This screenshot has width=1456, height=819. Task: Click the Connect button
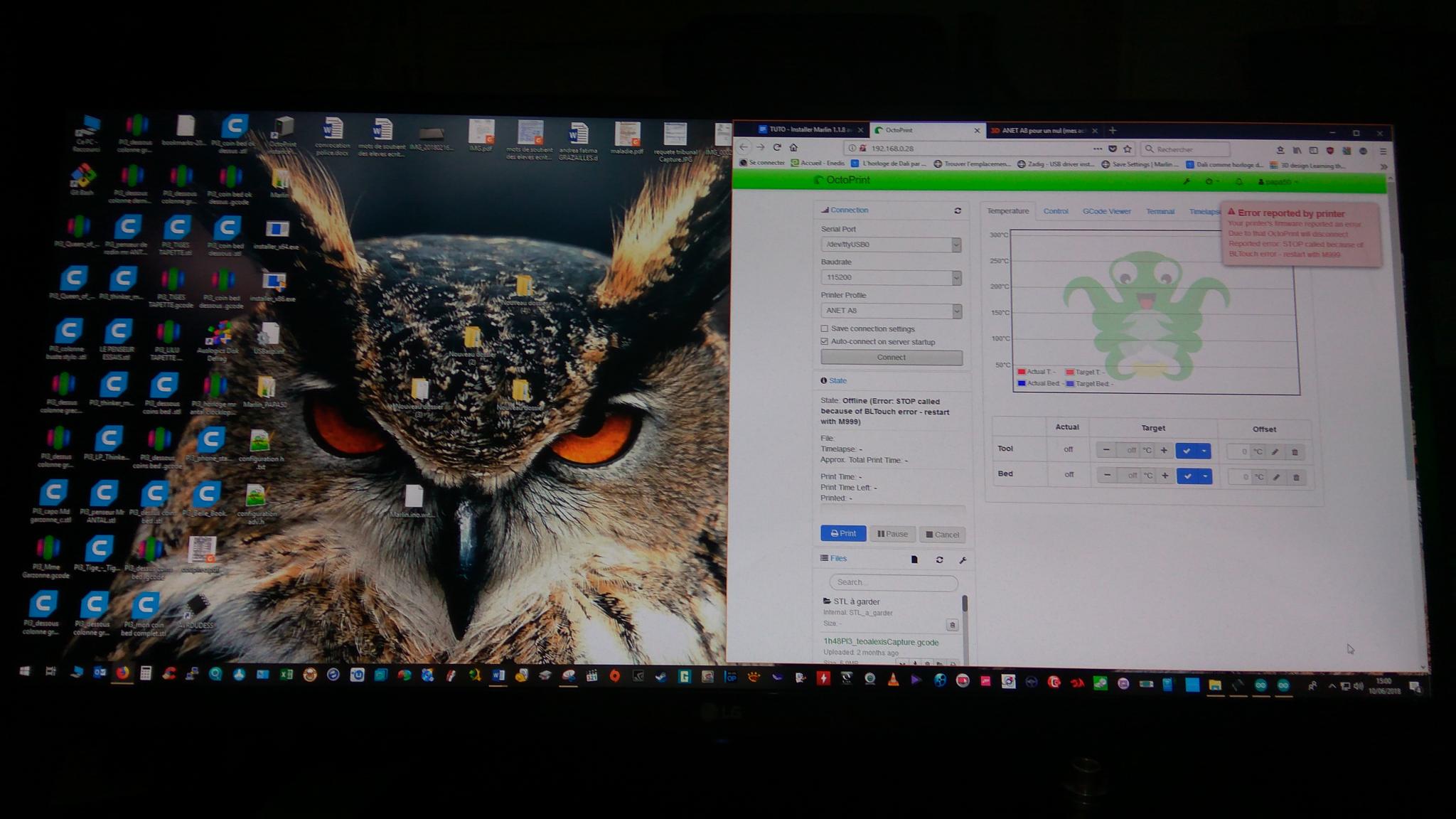892,358
